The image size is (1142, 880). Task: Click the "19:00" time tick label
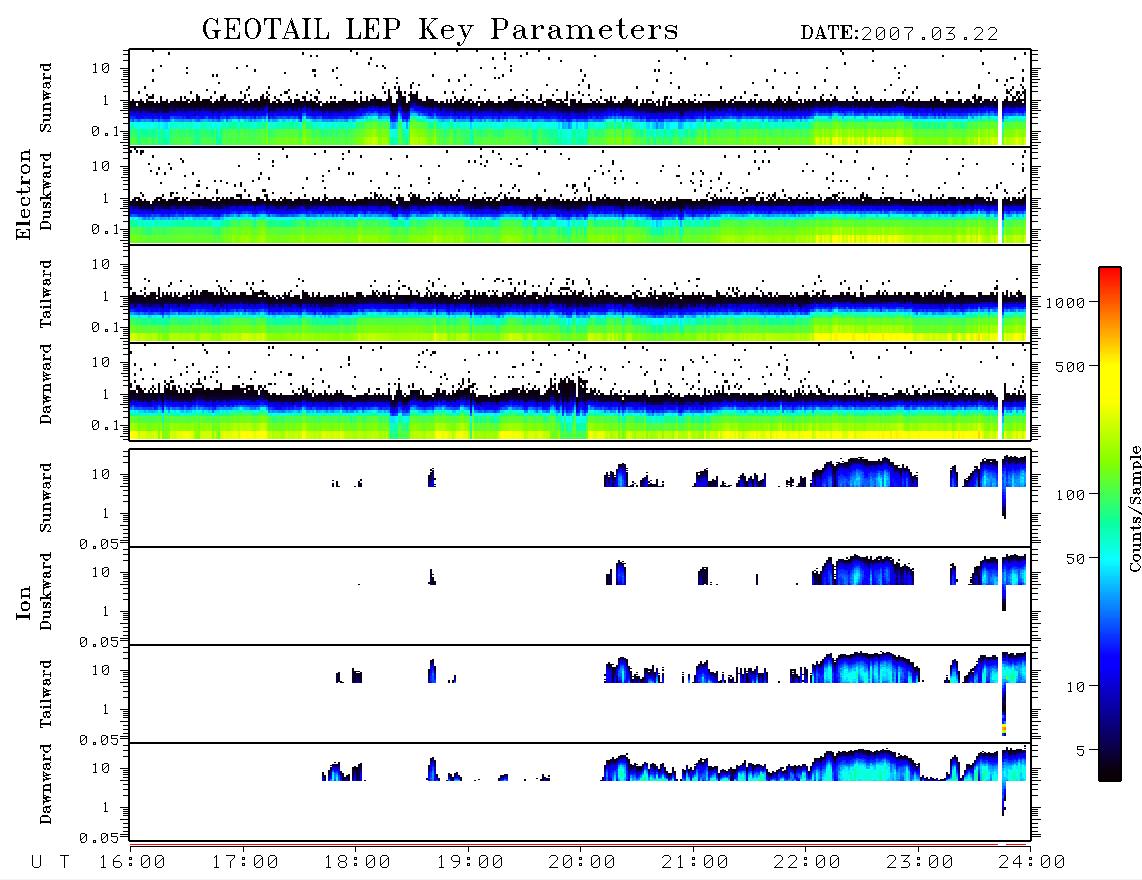pos(470,862)
